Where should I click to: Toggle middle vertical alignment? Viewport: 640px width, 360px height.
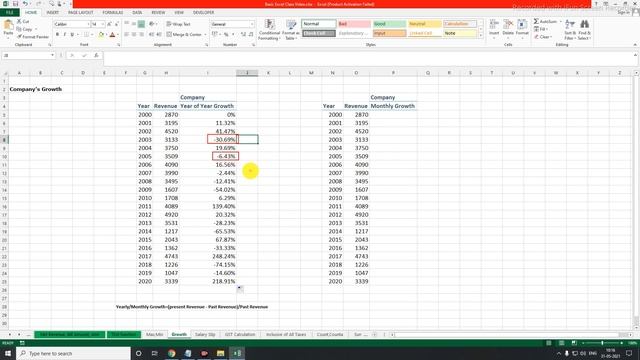click(x=134, y=24)
